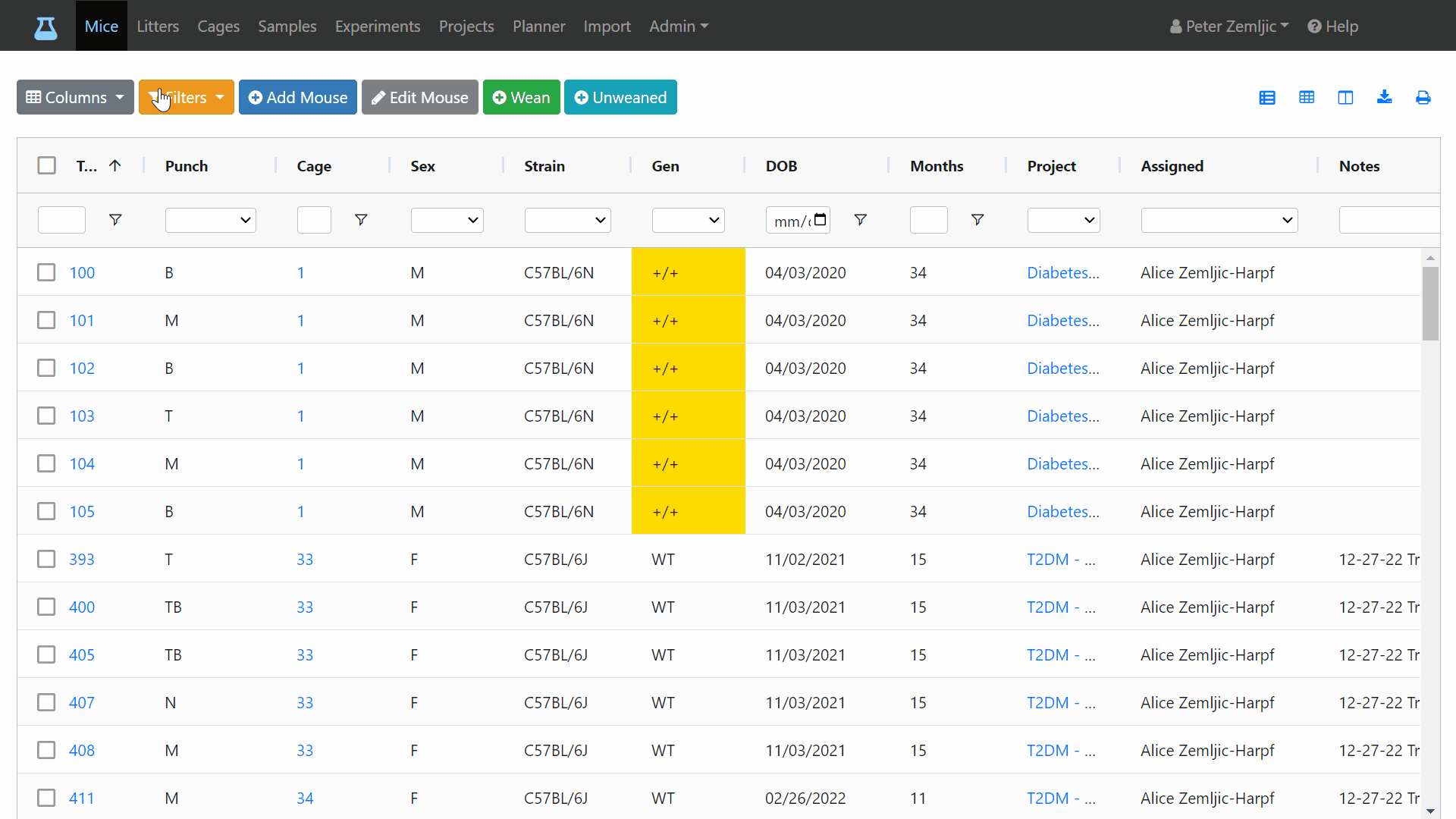Open the Columns dropdown button
1456x819 pixels.
pos(75,97)
